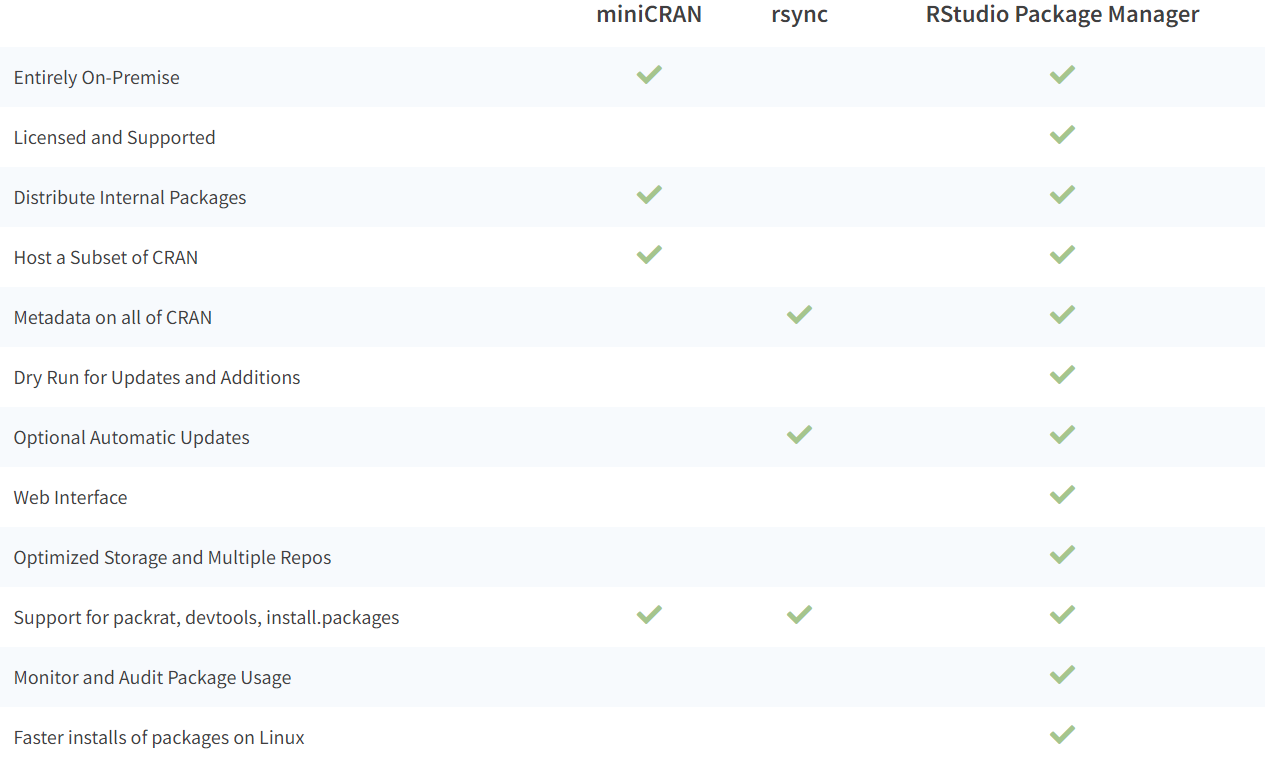Screen dimensions: 1265x764
Task: Click rsync checkmark for packrat support row
Action: point(799,615)
